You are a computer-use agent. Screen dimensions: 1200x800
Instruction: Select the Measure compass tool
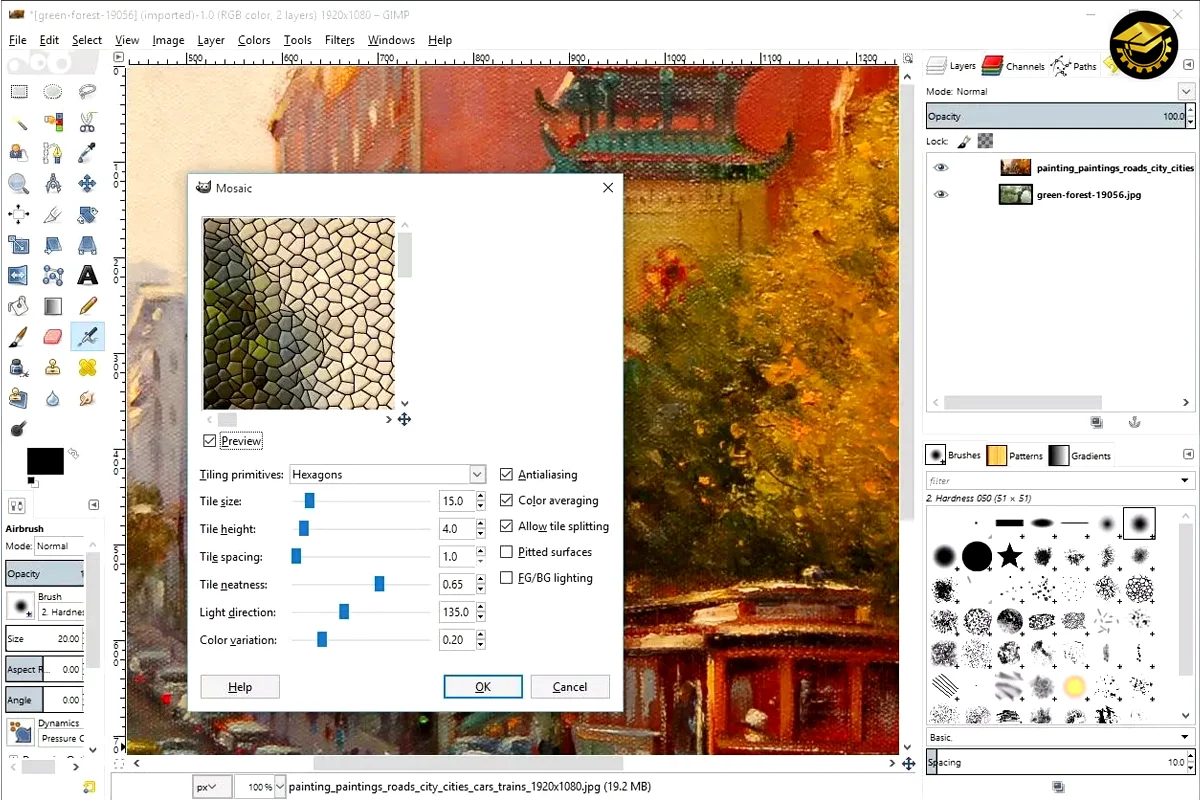click(53, 183)
